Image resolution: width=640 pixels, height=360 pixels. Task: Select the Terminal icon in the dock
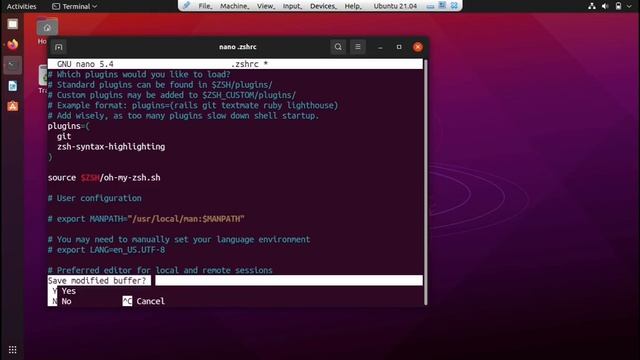click(x=13, y=65)
